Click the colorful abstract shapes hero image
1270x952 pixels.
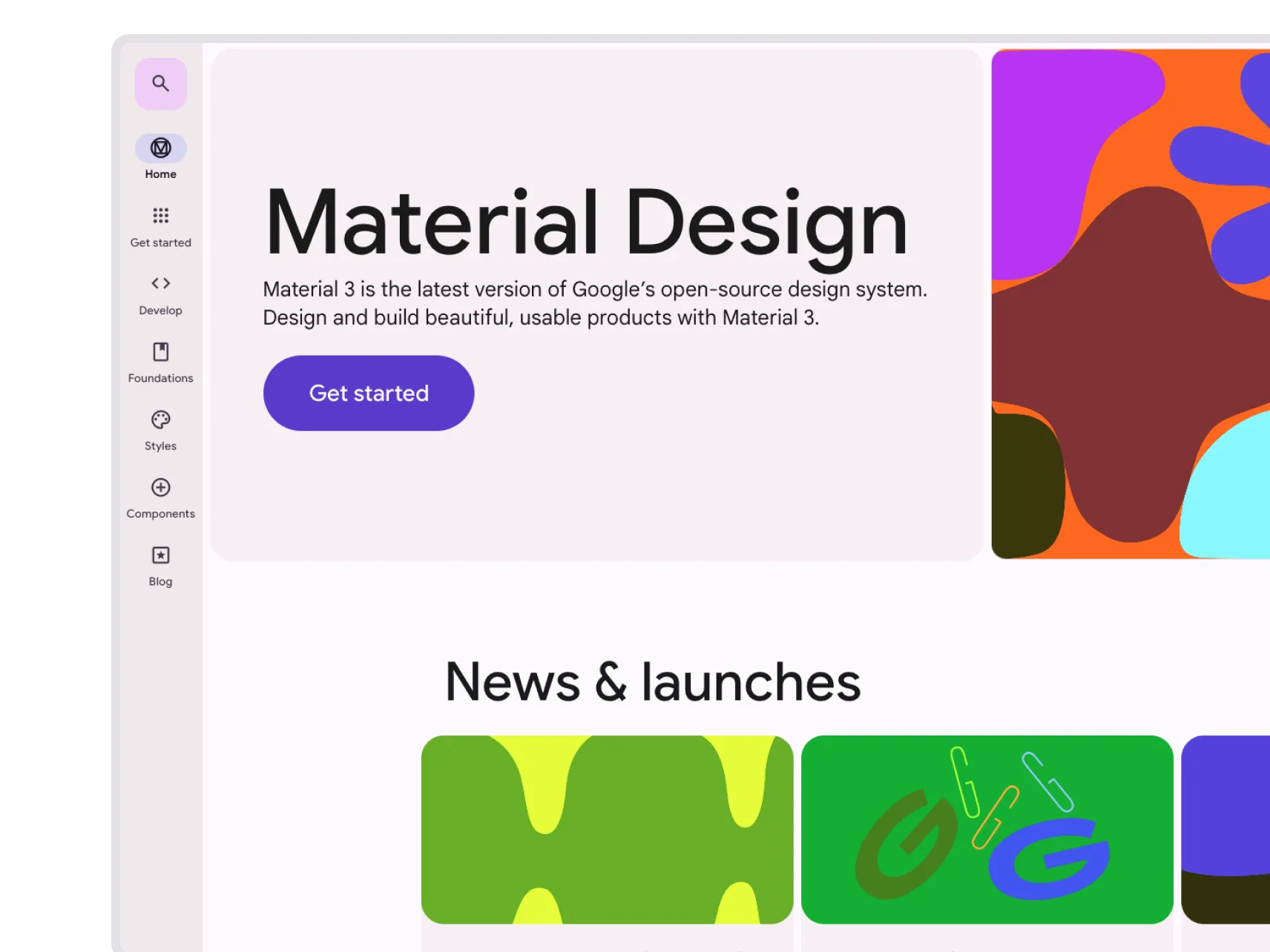click(1131, 304)
